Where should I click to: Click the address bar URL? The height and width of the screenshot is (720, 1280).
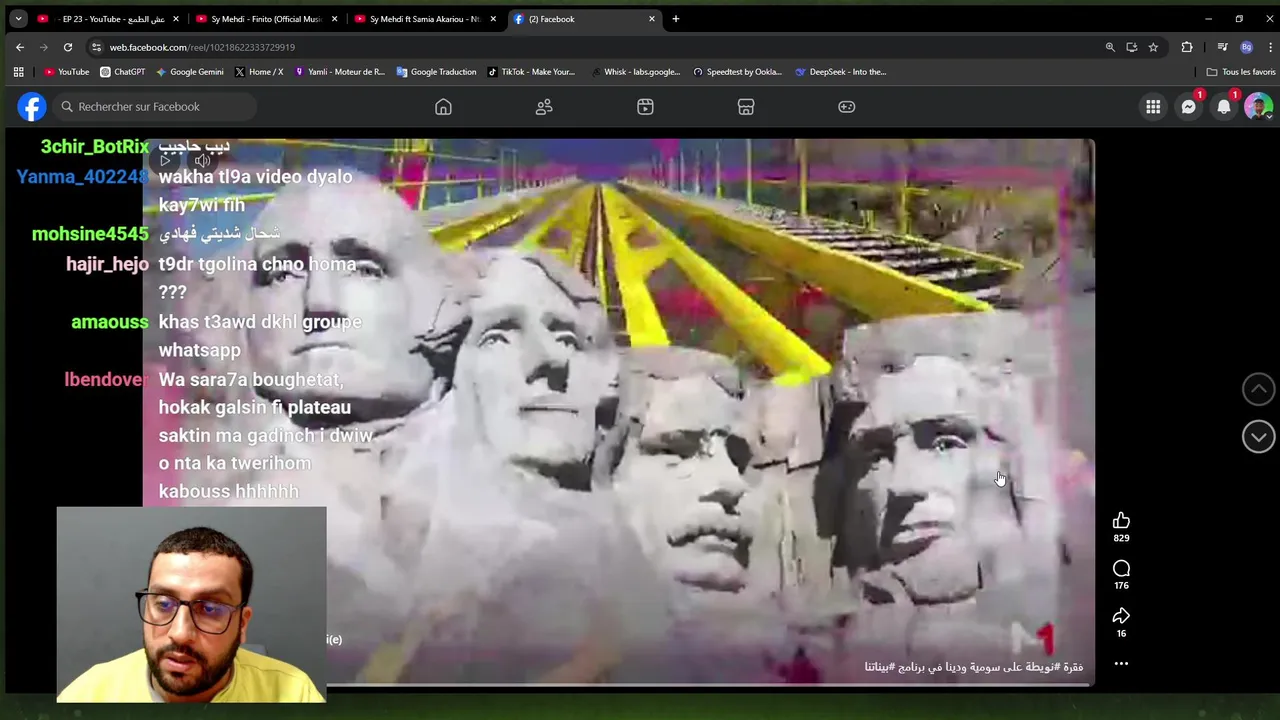coord(202,47)
